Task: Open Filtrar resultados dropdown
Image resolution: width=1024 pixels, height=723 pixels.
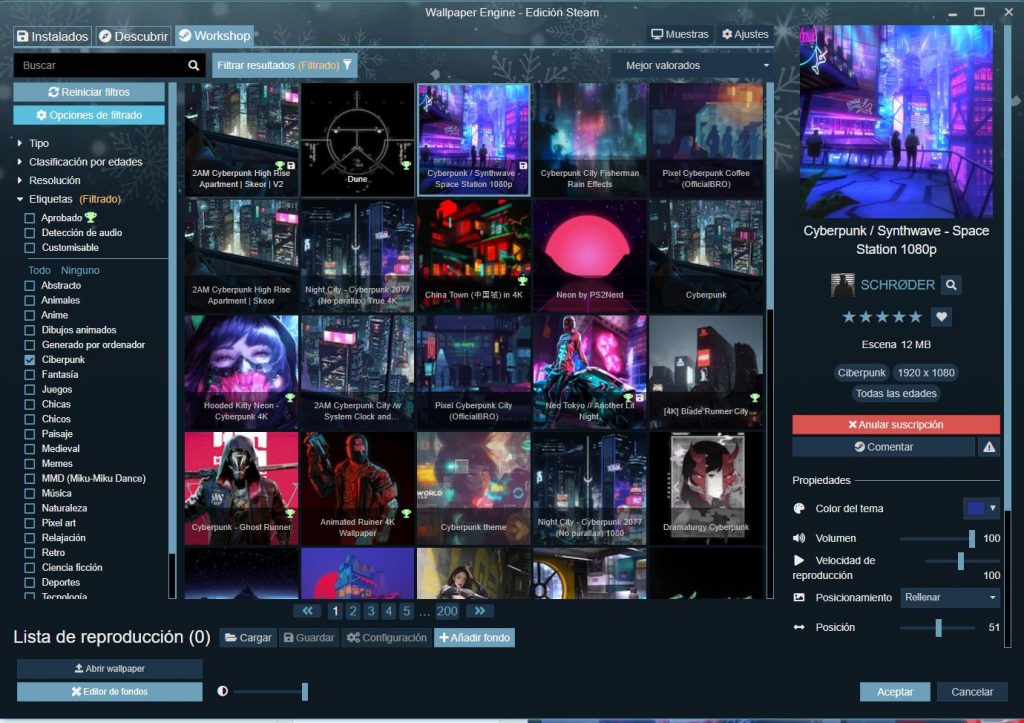Action: [284, 65]
